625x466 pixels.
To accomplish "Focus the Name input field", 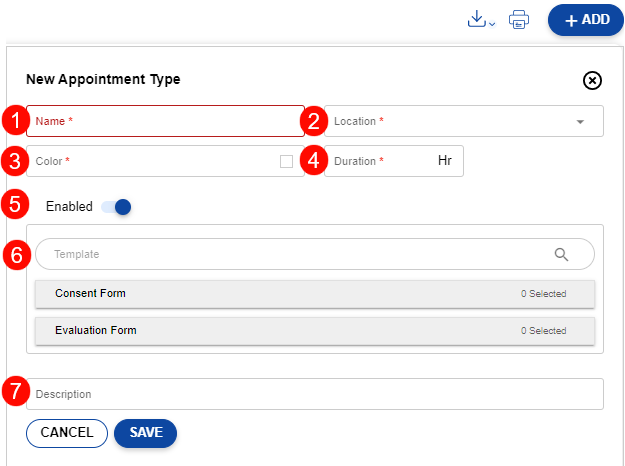I will coord(165,121).
